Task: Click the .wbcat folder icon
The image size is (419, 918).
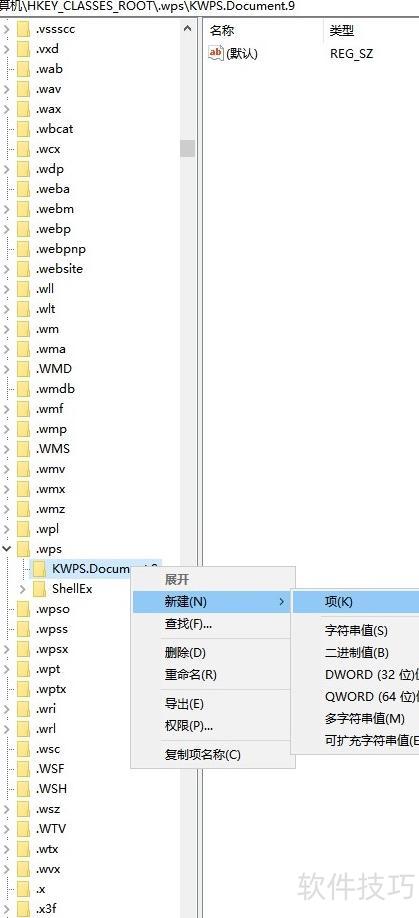Action: click(23, 129)
